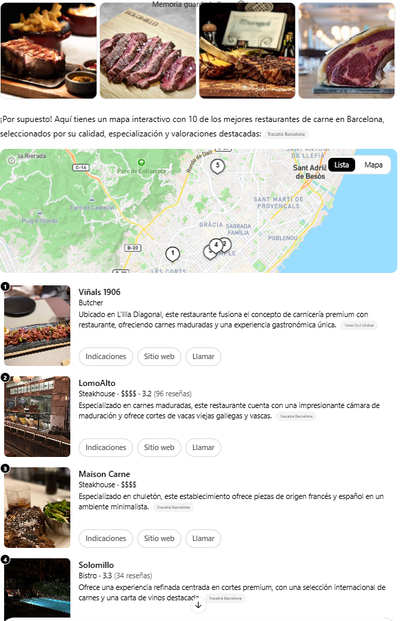Open the raw rib cut photo
Screen dimensions: 400x621
tap(347, 51)
